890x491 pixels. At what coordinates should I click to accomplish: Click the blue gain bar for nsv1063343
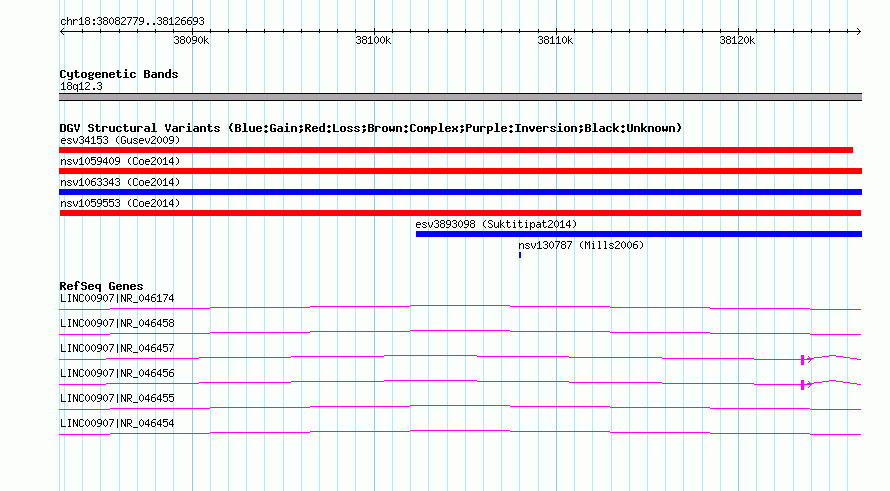(460, 192)
